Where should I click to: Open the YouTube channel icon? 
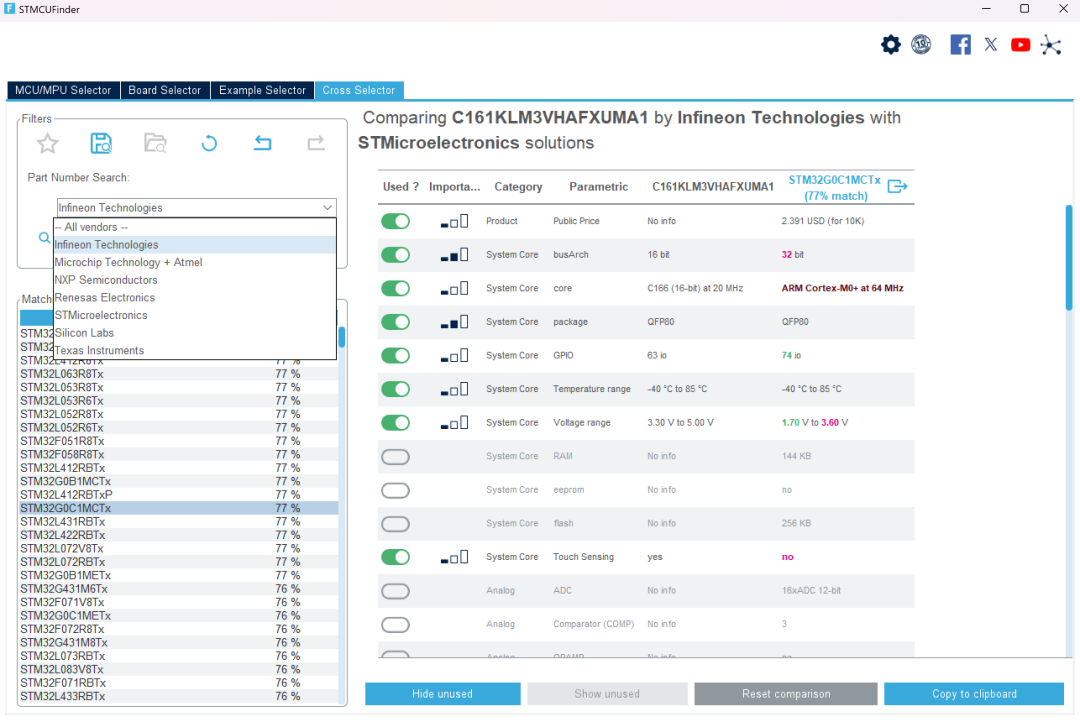click(1020, 45)
